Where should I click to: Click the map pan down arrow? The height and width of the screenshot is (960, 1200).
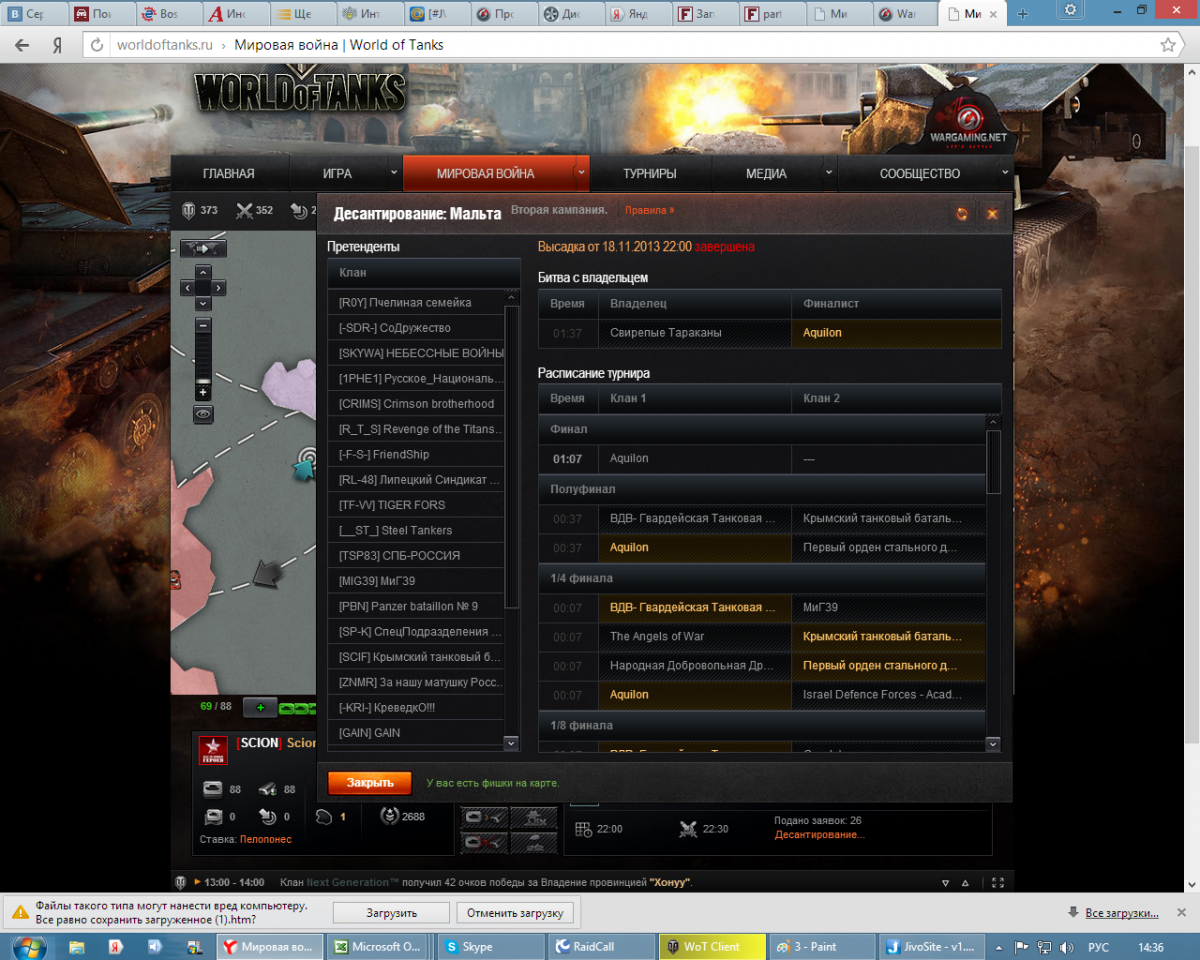click(x=203, y=303)
